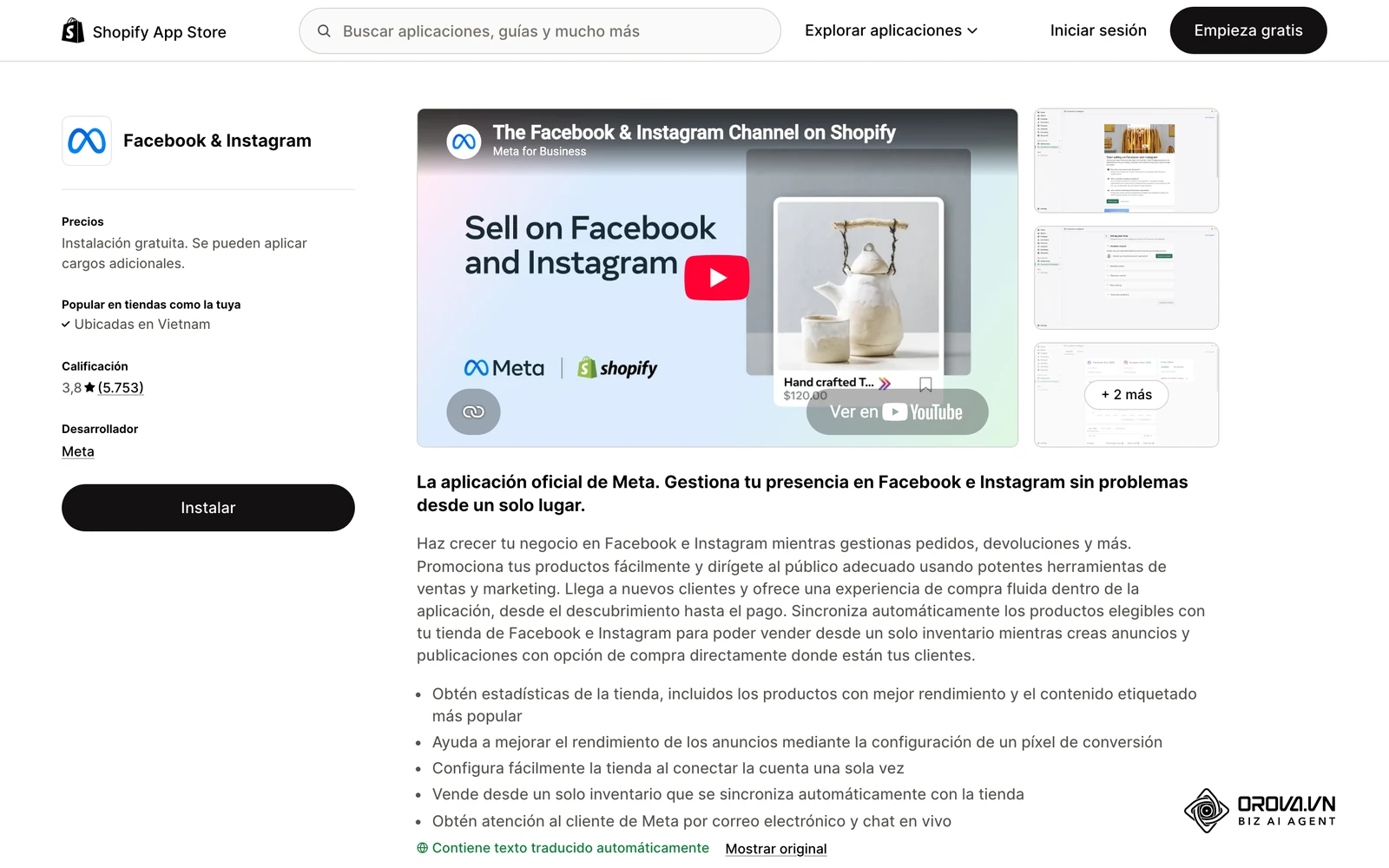Click Mostrar original link
This screenshot has height=868, width=1389.
click(776, 849)
